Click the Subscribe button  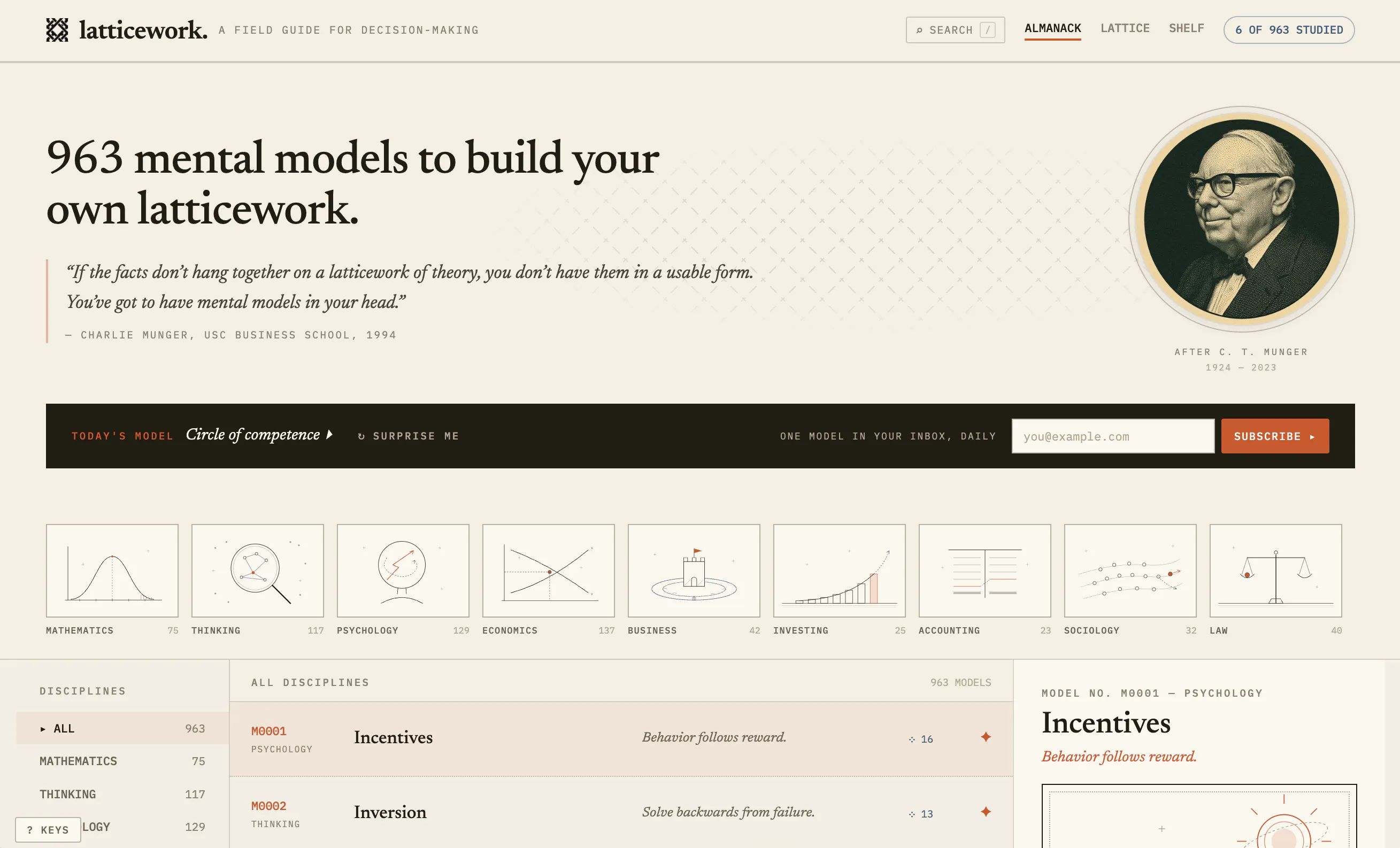[x=1275, y=436]
